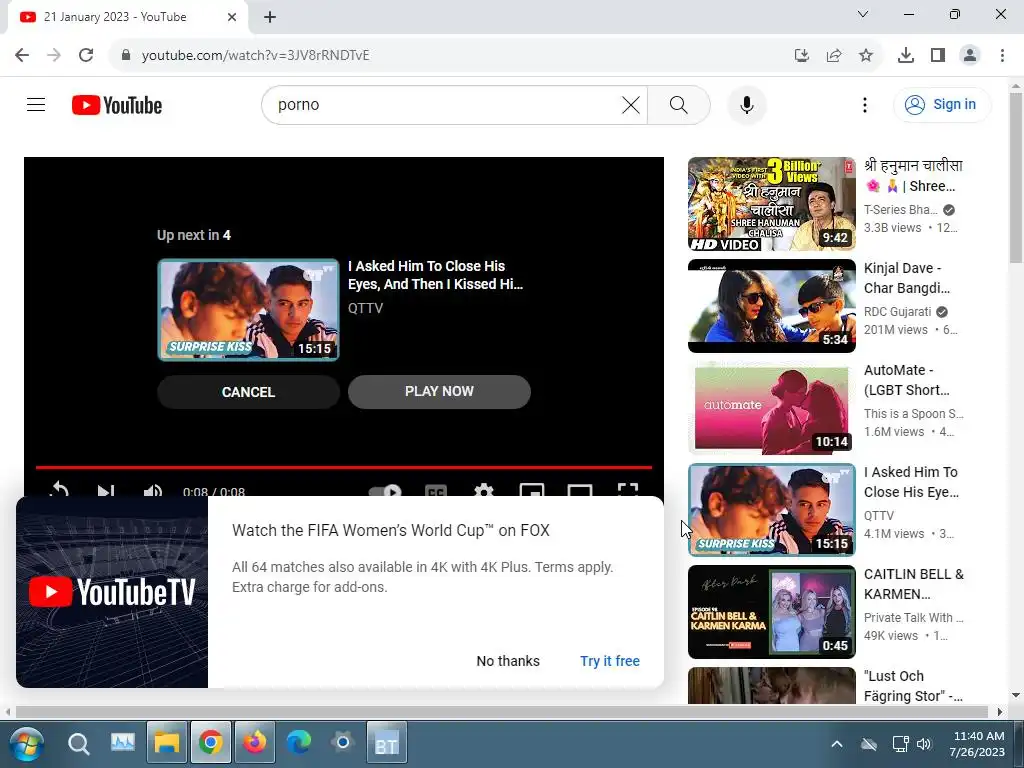Switch to Firefox in taskbar
This screenshot has height=768, width=1024.
coord(255,743)
